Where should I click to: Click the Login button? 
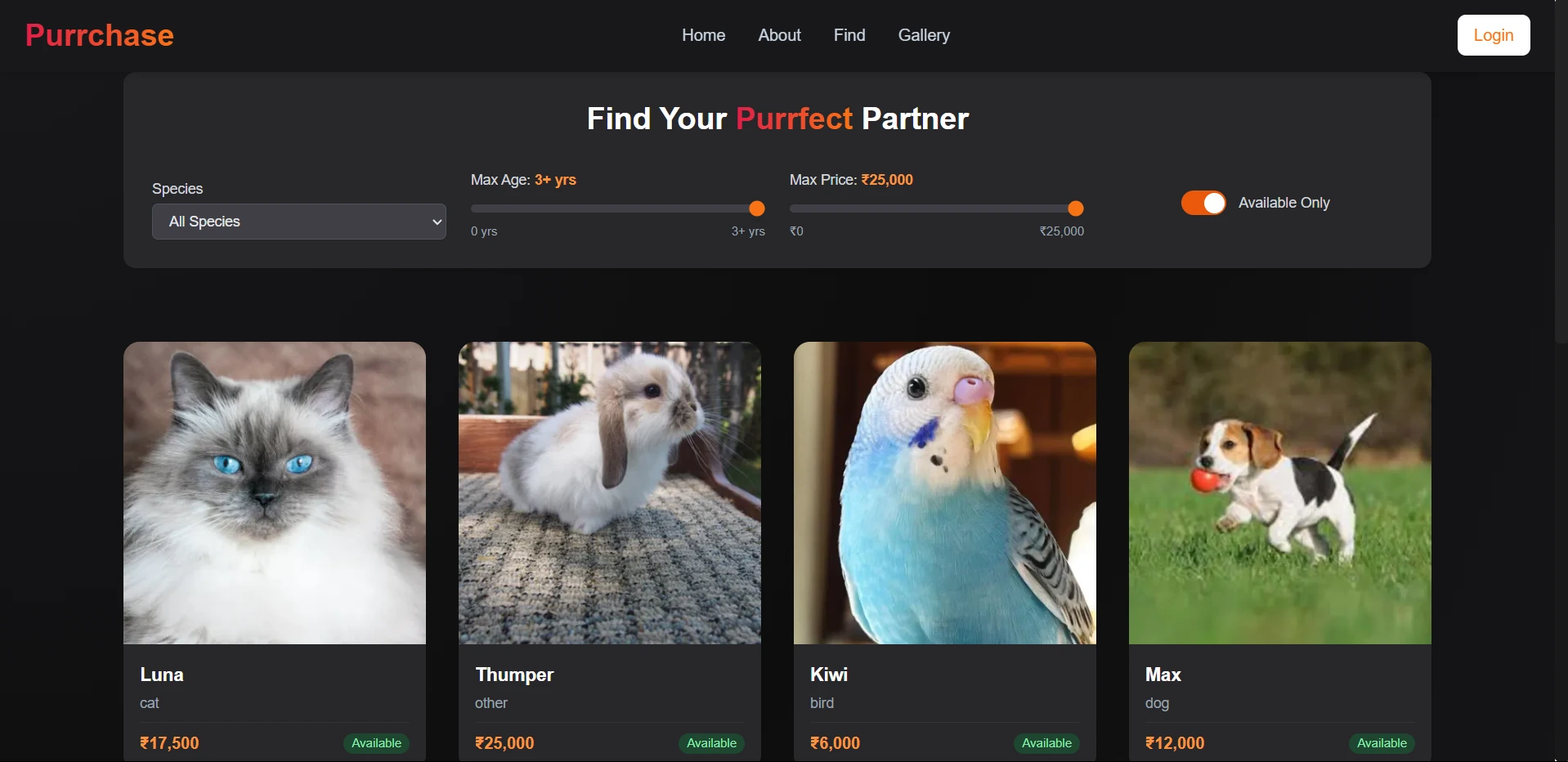[1493, 34]
